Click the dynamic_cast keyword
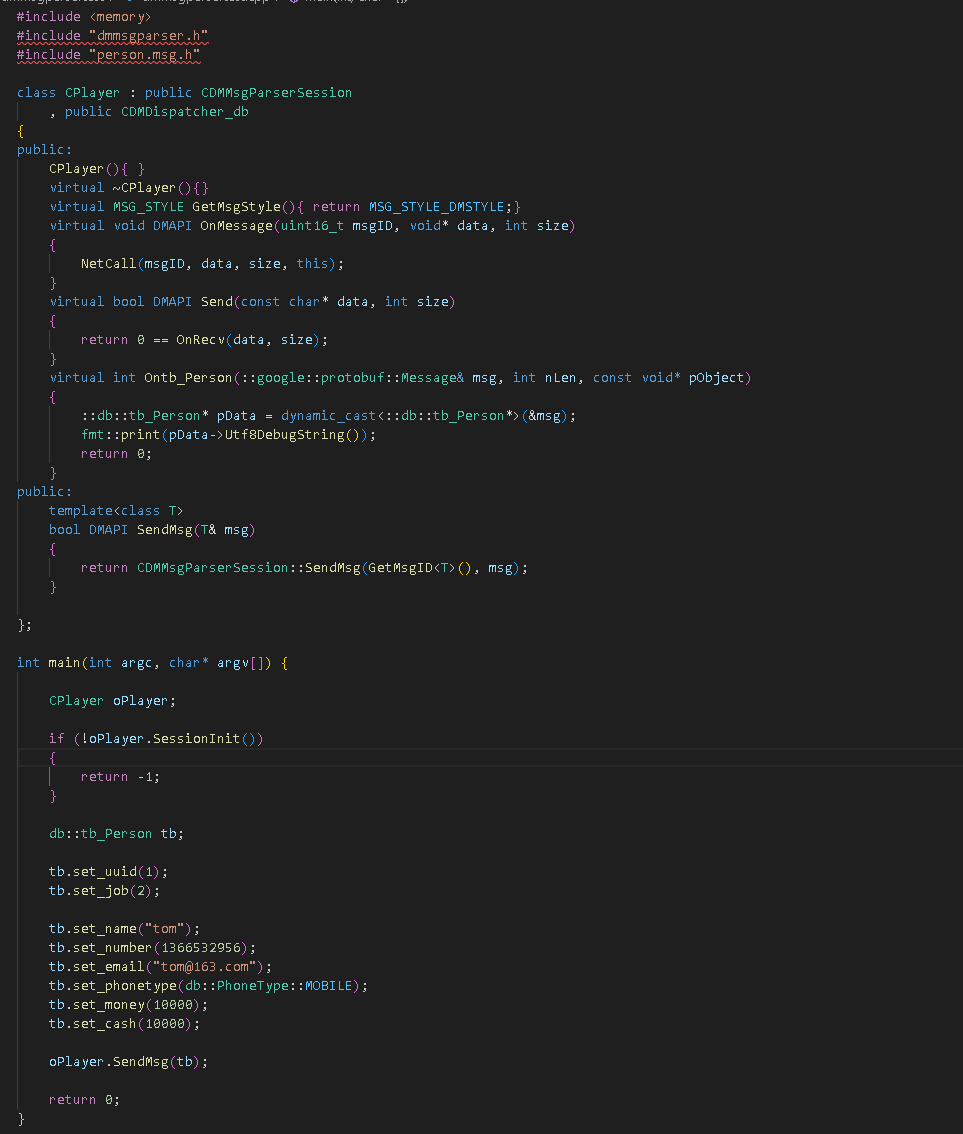Viewport: 963px width, 1134px height. coord(328,416)
